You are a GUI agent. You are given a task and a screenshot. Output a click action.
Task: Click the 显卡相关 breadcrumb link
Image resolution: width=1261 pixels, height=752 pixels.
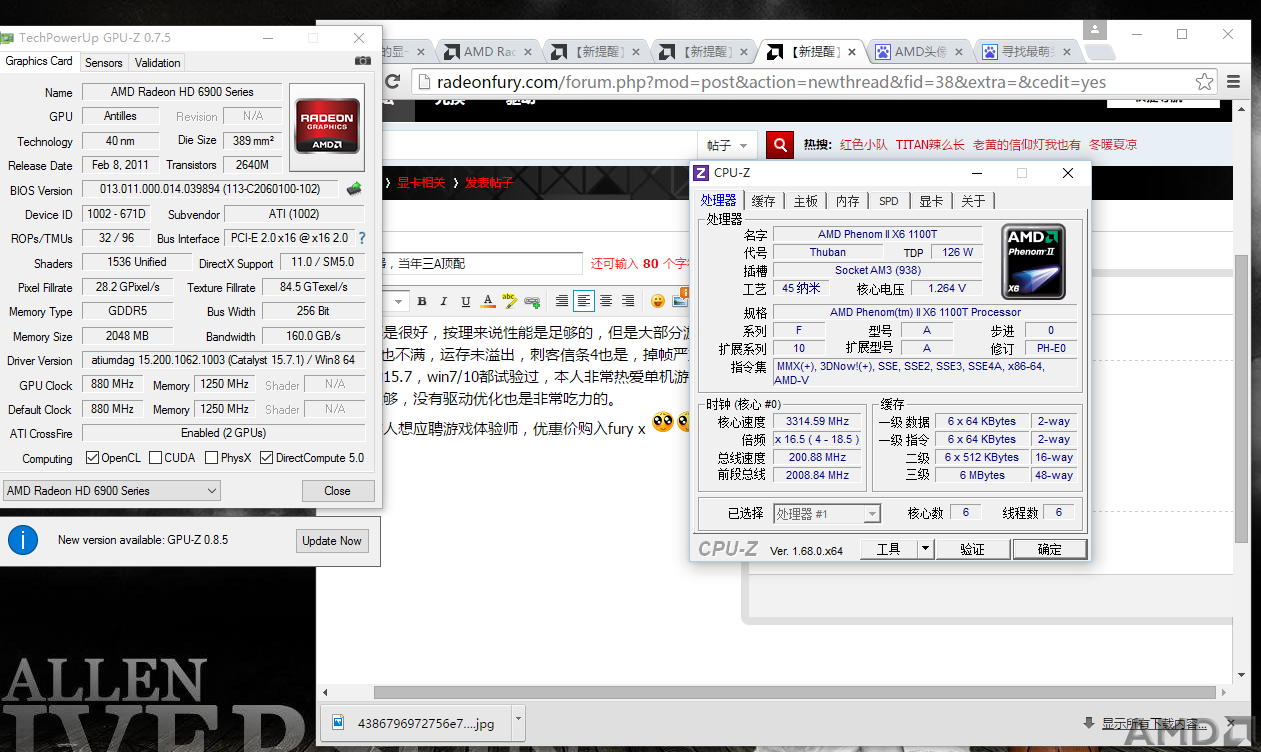tap(421, 183)
